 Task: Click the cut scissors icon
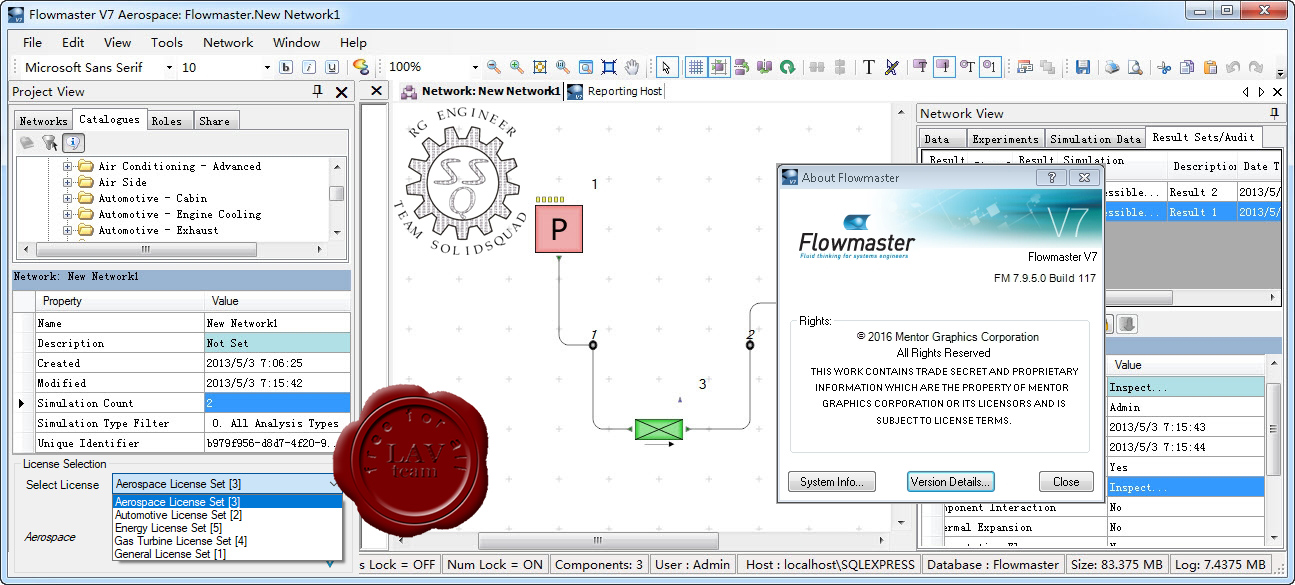pos(1164,67)
